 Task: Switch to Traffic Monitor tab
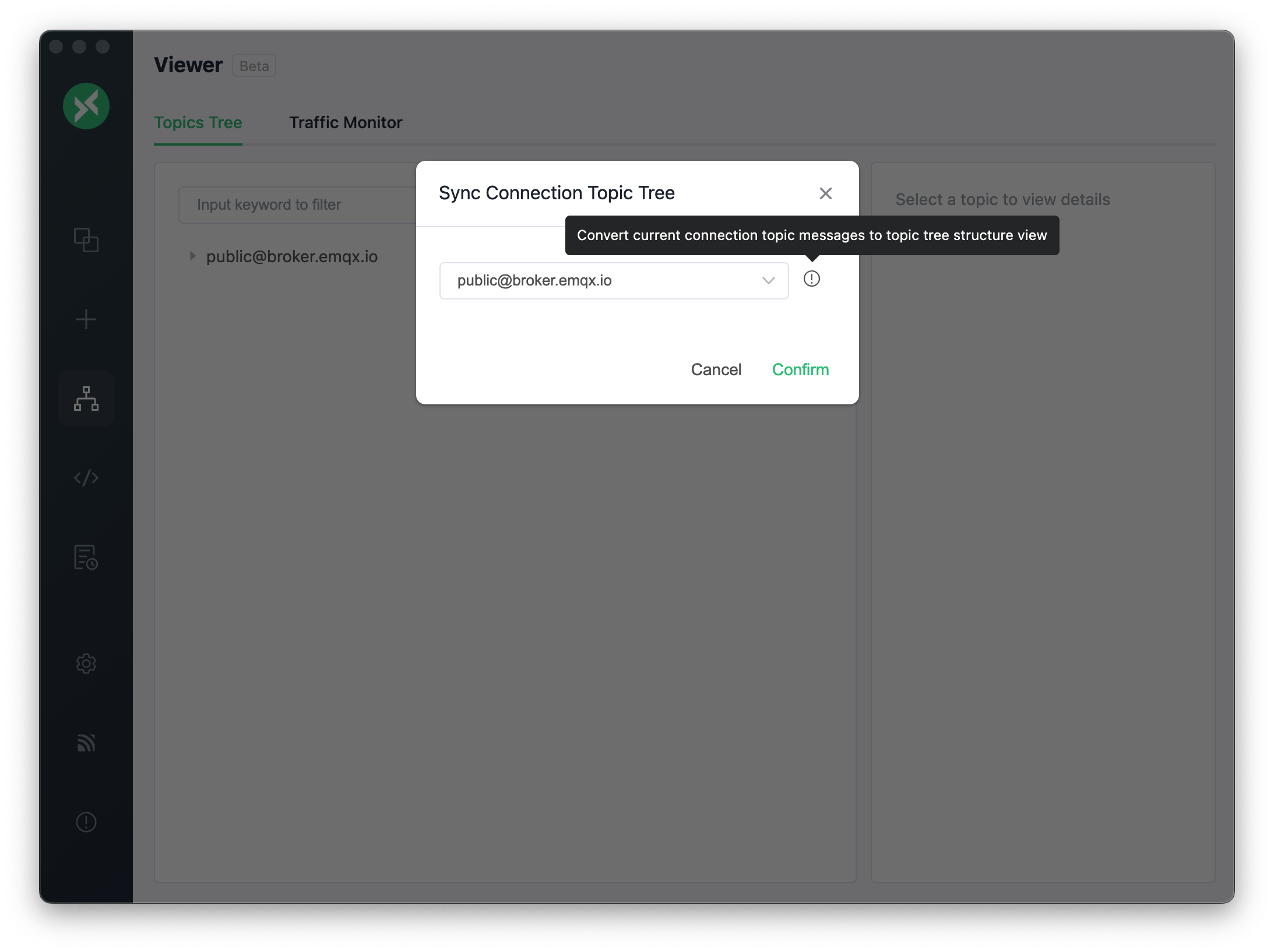[345, 122]
